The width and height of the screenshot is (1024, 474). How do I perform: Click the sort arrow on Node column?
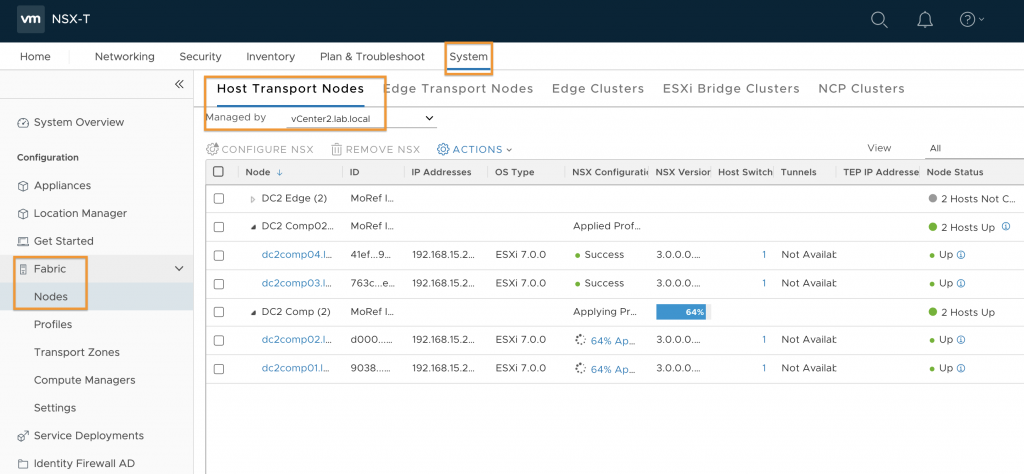tap(280, 172)
